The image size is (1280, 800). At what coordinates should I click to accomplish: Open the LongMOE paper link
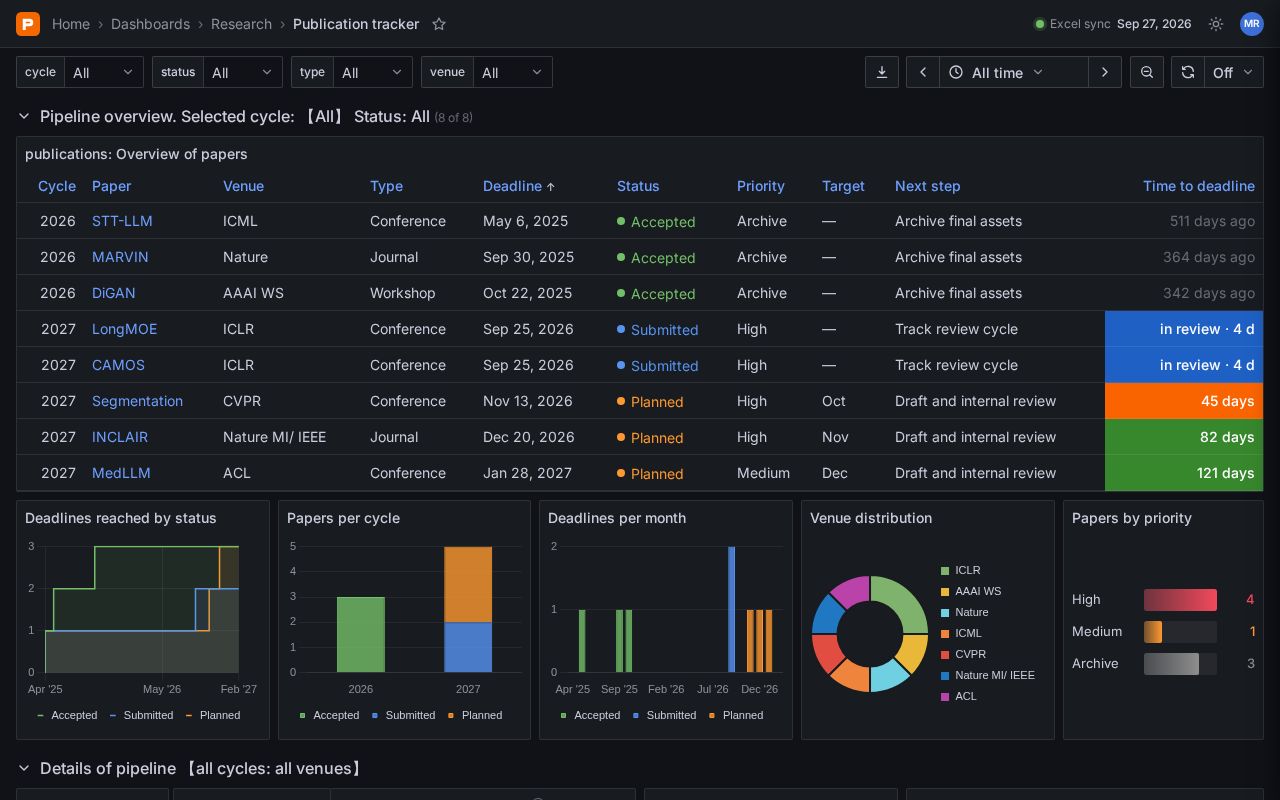click(124, 329)
